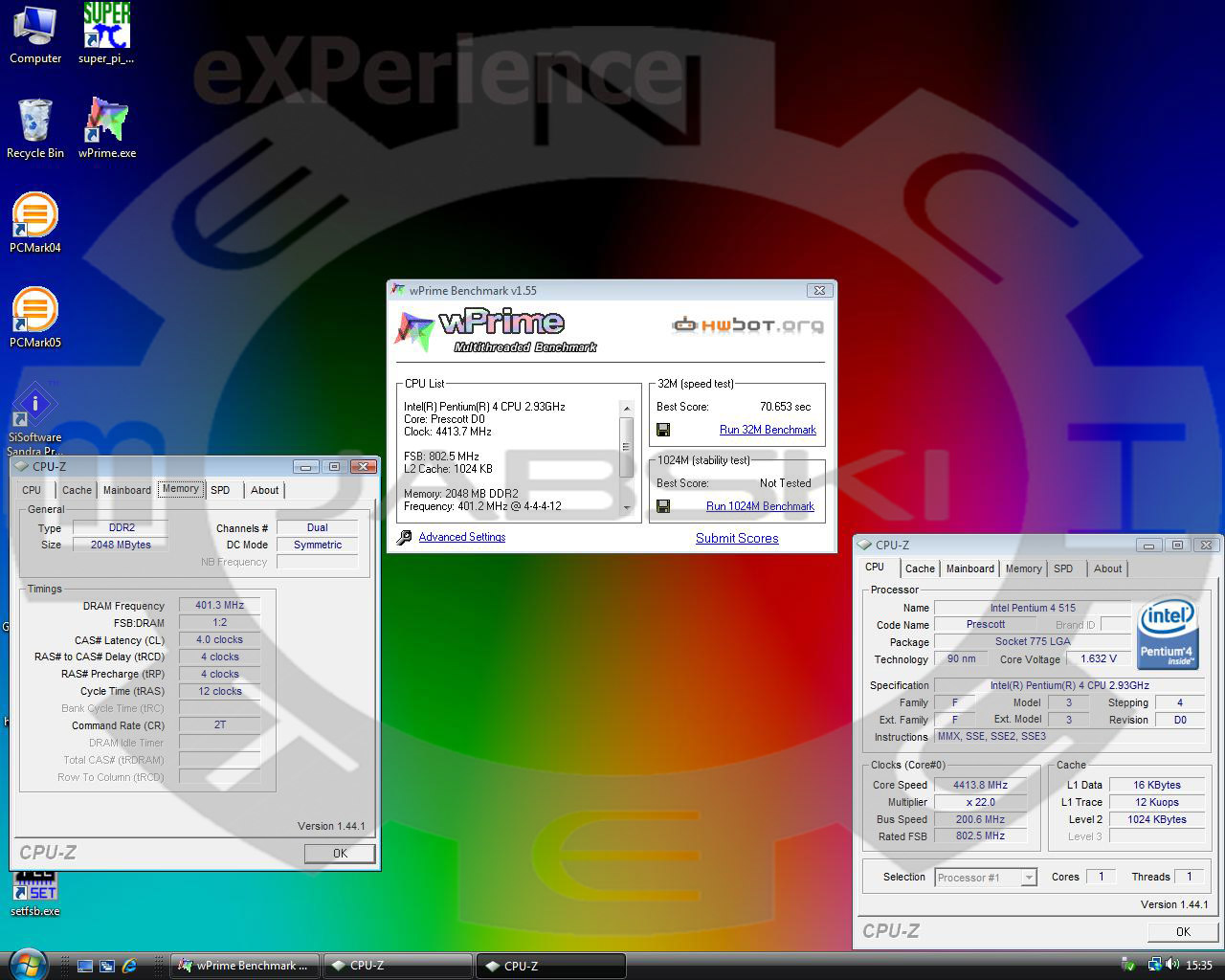1225x980 pixels.
Task: Click the Channels # field showing Dual
Action: click(317, 527)
